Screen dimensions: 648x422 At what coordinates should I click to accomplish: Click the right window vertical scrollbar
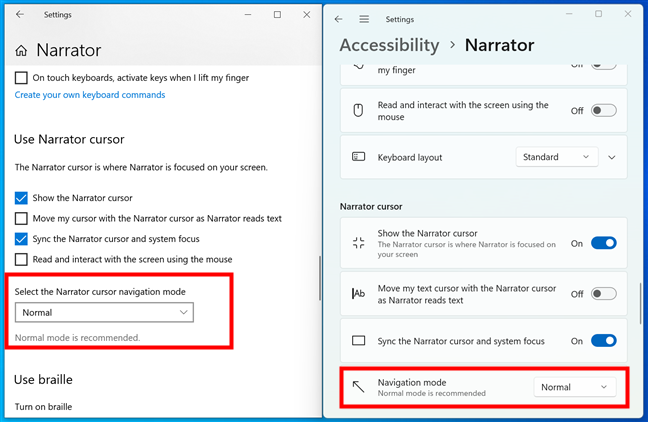(x=641, y=303)
